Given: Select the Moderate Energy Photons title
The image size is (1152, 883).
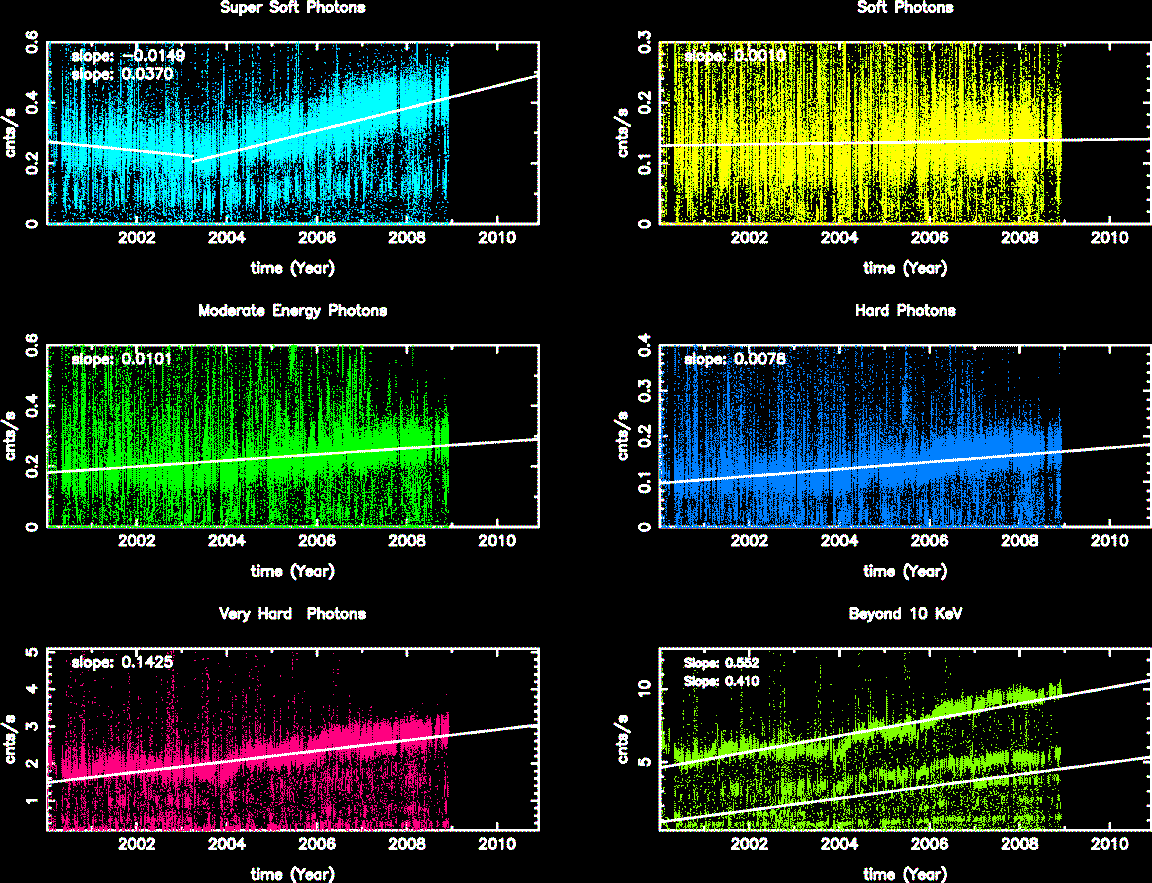Looking at the screenshot, I should pyautogui.click(x=292, y=310).
